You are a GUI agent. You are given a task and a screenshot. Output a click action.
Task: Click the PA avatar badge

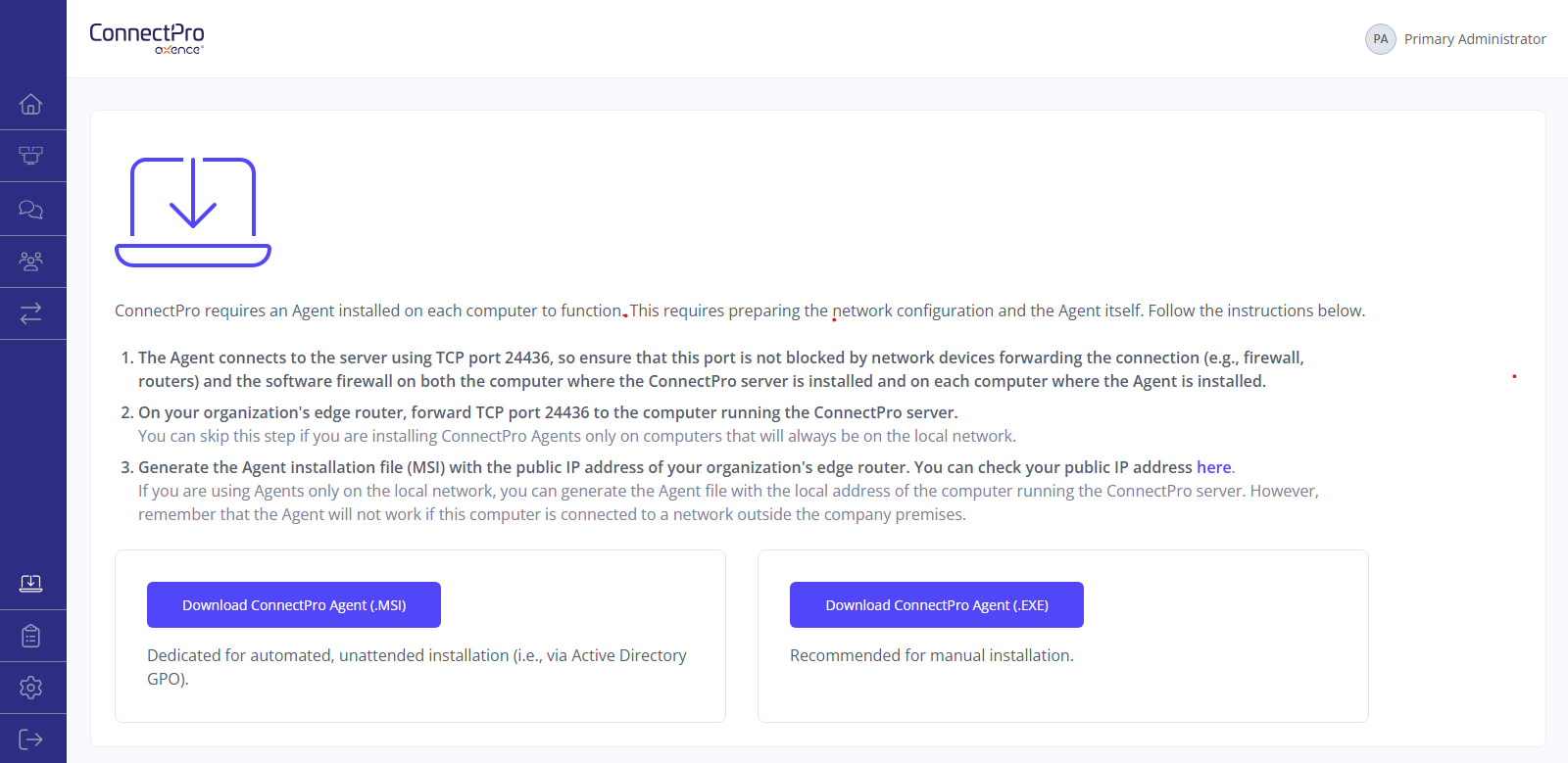[1381, 39]
